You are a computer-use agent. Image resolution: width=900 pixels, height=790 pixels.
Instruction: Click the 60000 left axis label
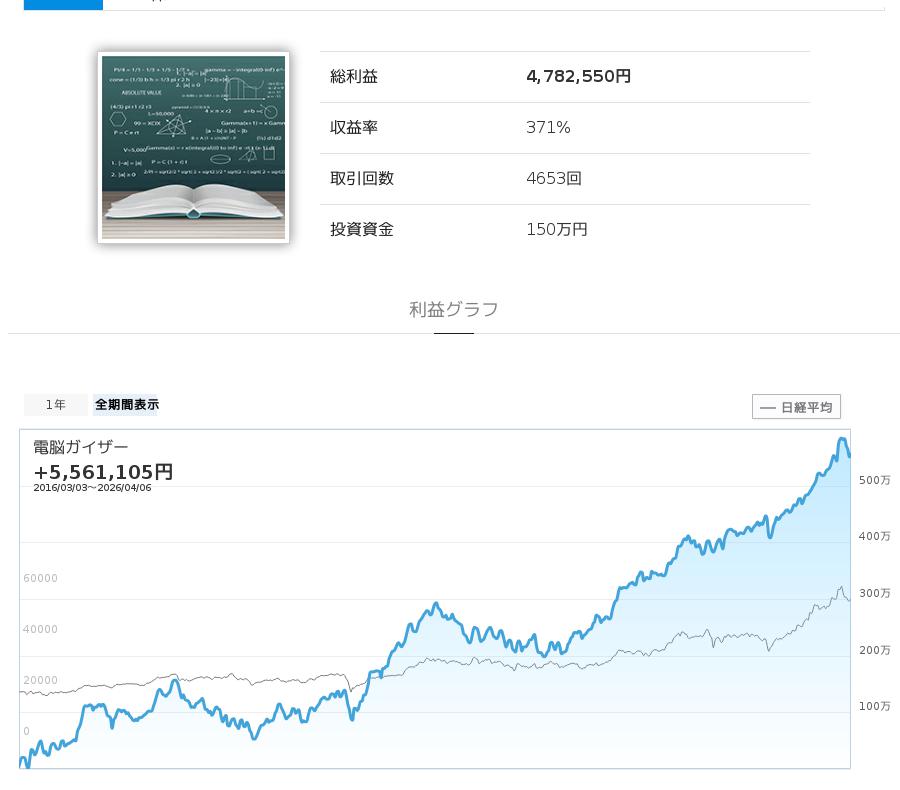click(41, 579)
